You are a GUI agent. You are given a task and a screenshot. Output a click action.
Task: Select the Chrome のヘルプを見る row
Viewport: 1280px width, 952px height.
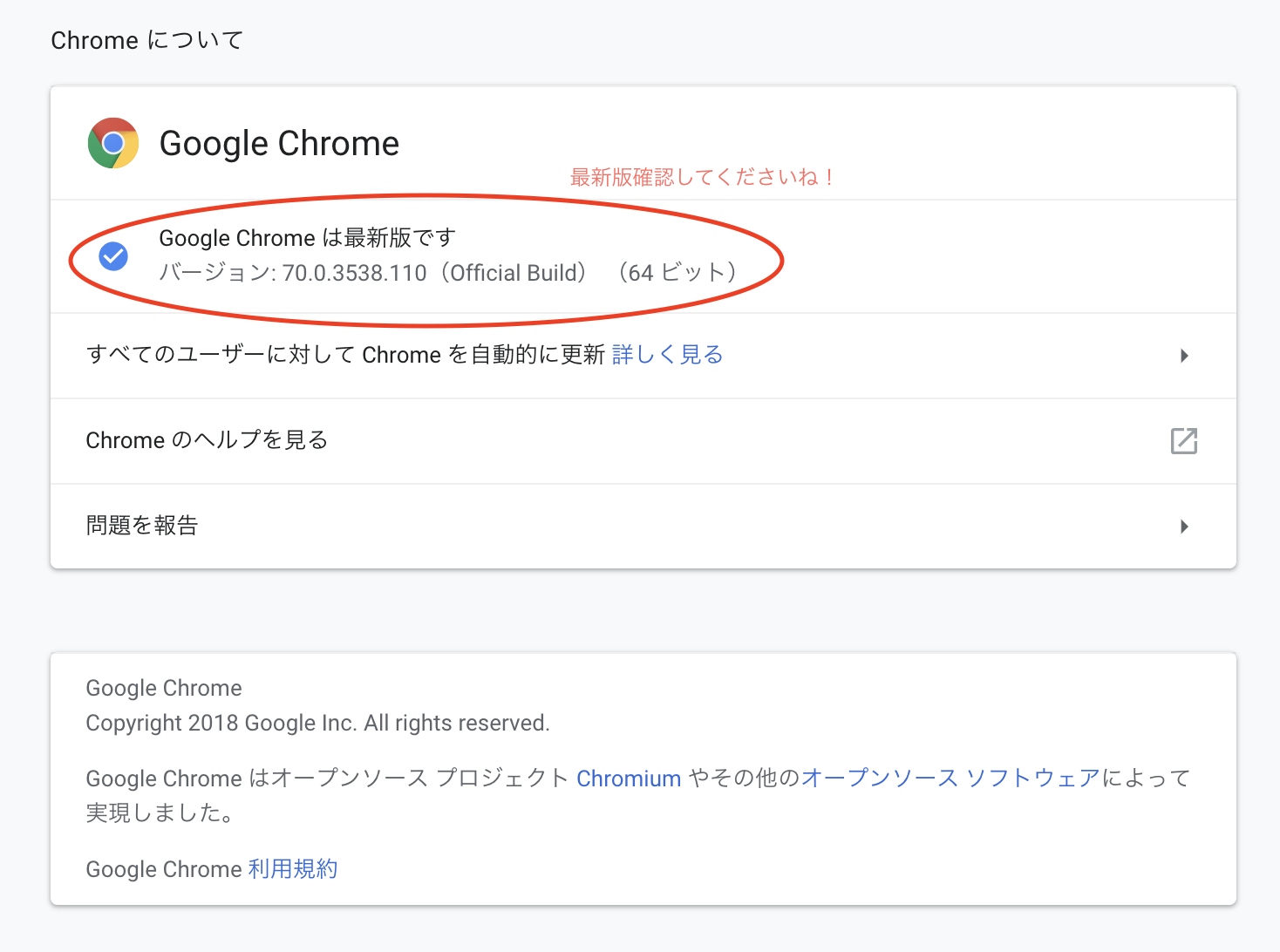(x=207, y=440)
